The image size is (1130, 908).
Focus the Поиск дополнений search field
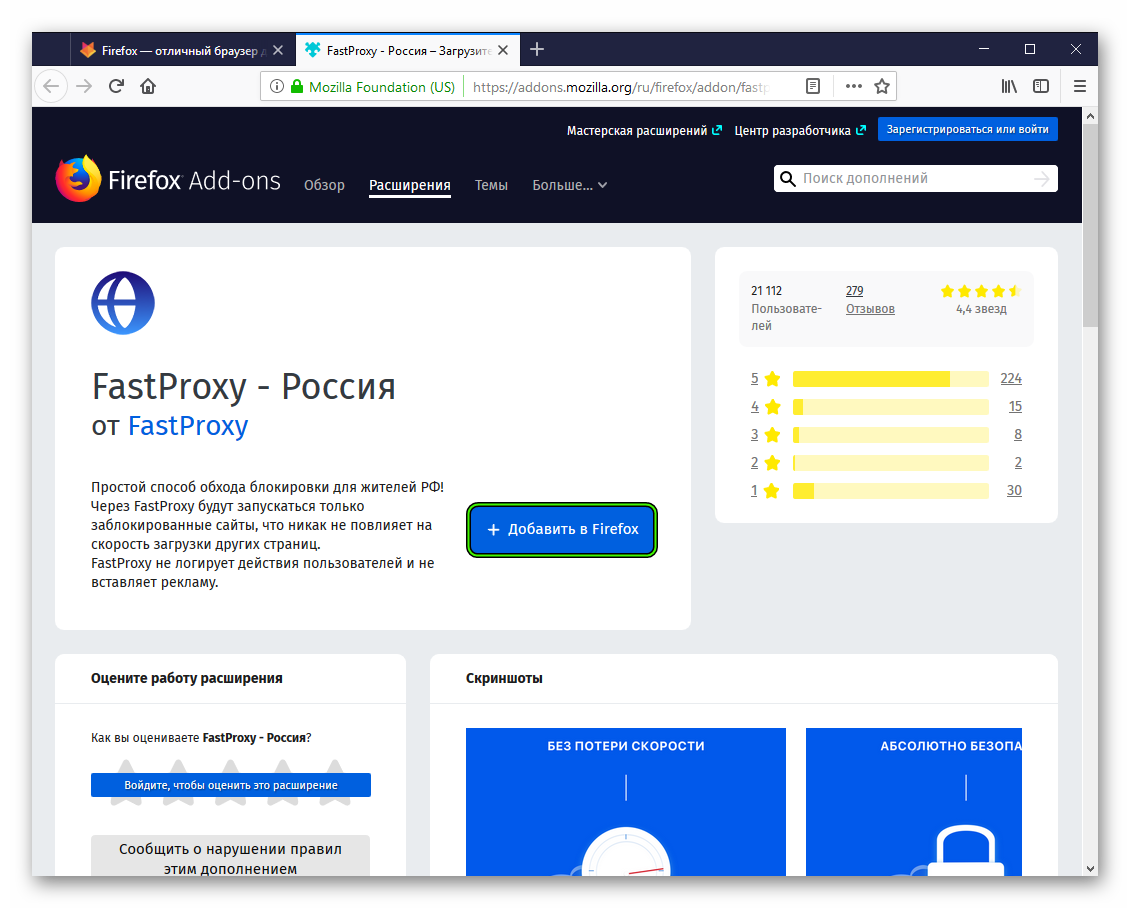914,179
